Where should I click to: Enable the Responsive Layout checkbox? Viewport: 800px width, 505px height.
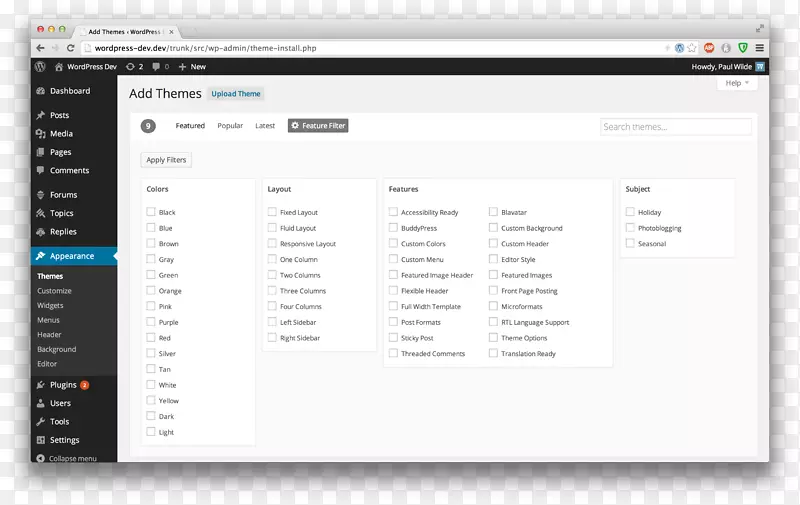[x=272, y=244]
